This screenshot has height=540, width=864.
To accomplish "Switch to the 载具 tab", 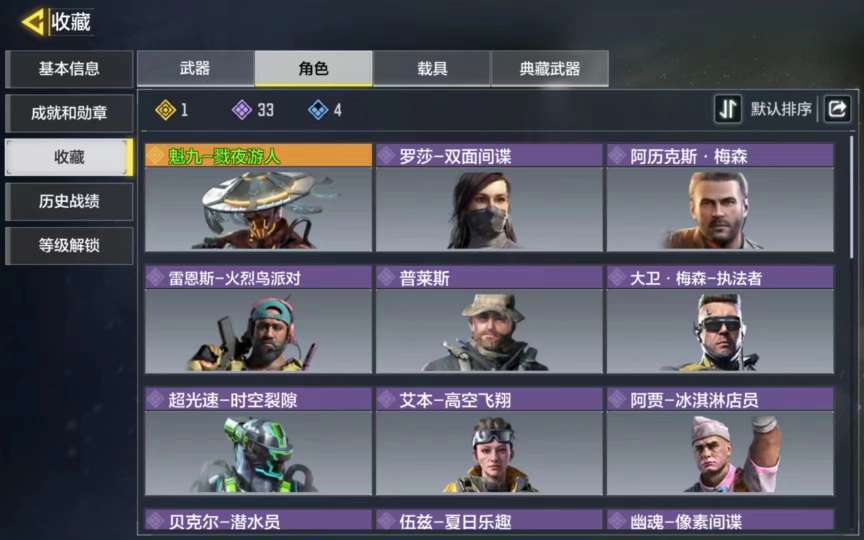I will point(431,68).
